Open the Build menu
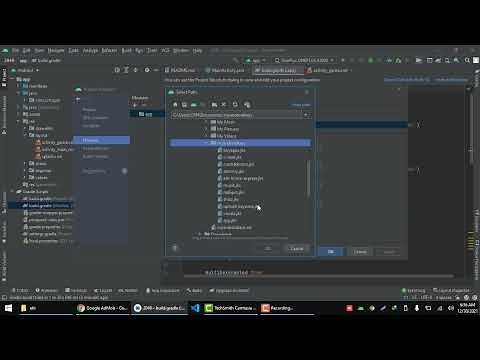The height and width of the screenshot is (360, 480). tap(126, 50)
